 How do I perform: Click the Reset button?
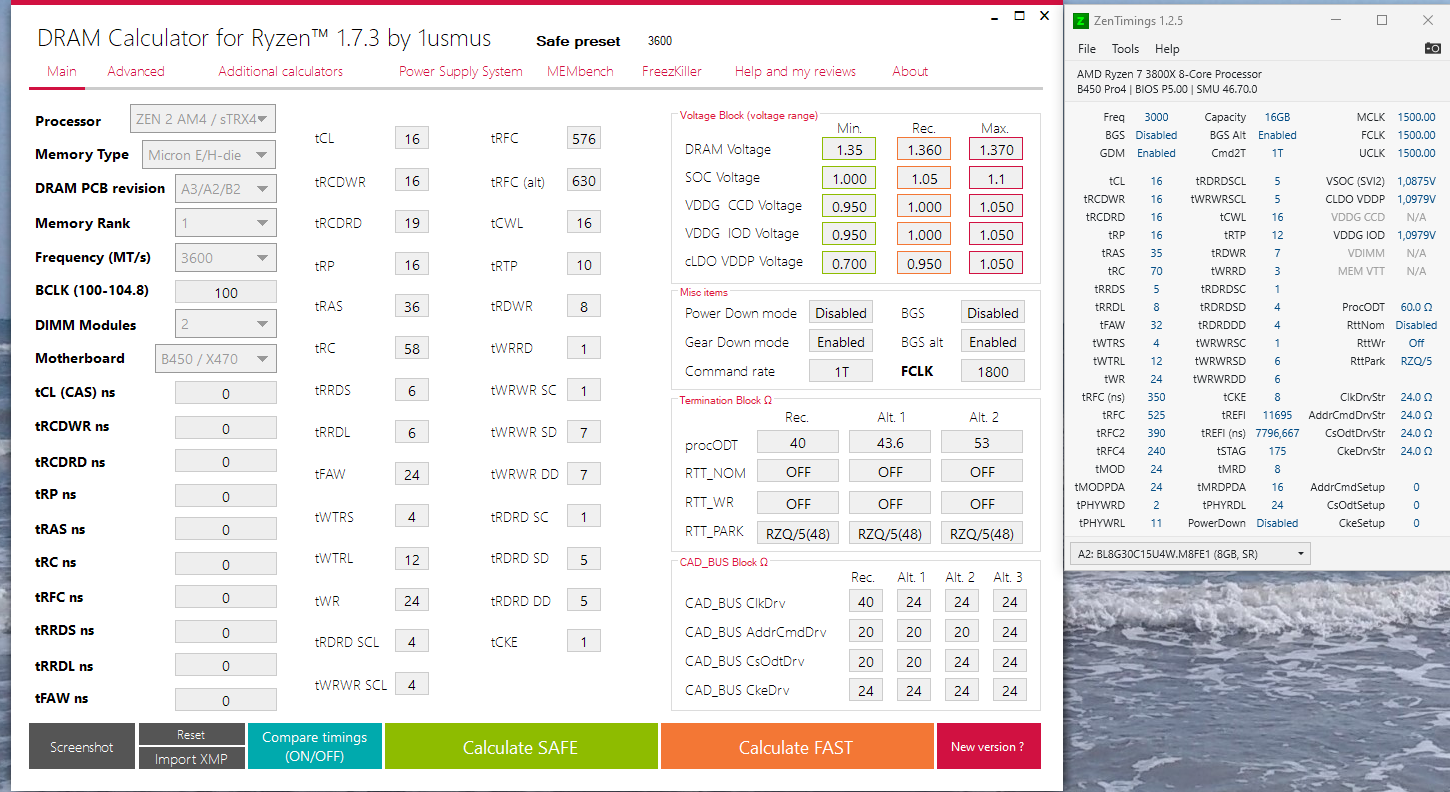click(191, 735)
